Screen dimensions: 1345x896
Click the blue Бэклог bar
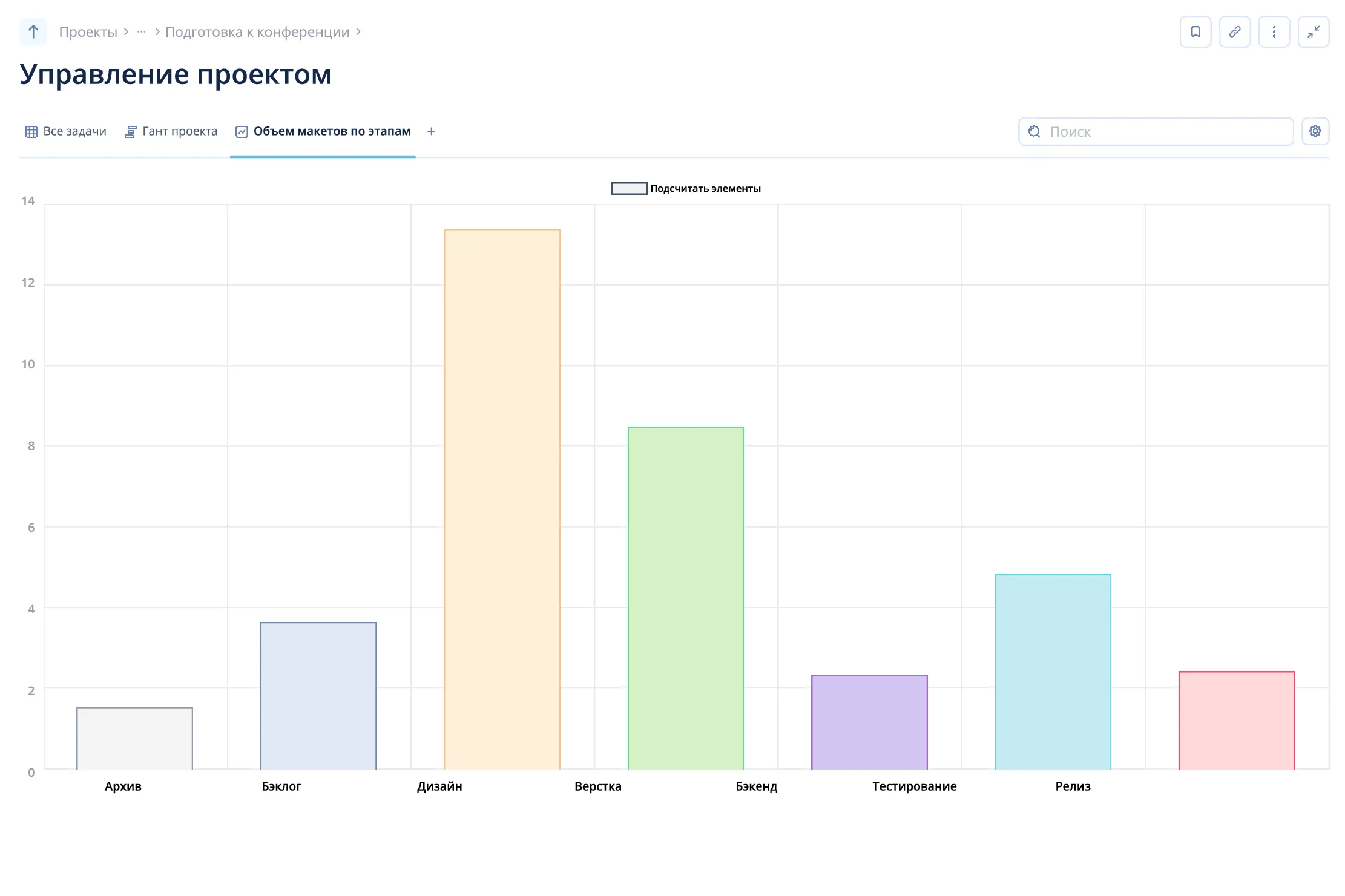click(318, 696)
